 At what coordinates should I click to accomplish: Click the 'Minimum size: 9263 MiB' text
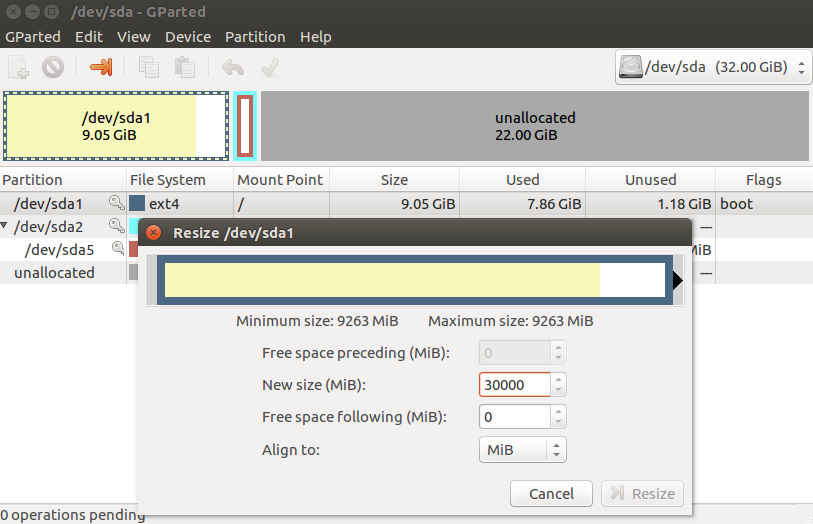pyautogui.click(x=317, y=321)
